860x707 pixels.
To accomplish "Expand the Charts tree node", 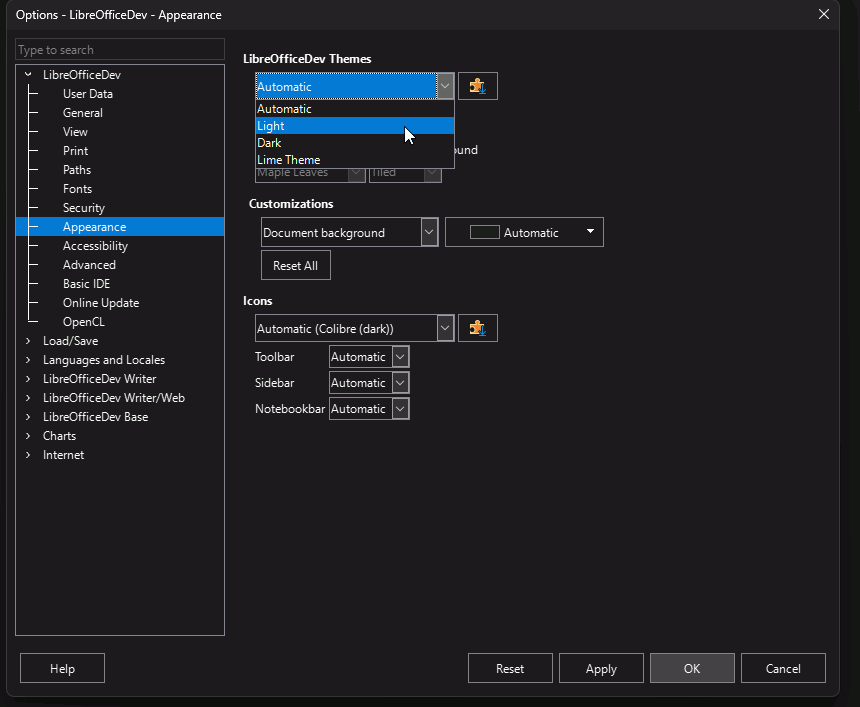I will 29,436.
